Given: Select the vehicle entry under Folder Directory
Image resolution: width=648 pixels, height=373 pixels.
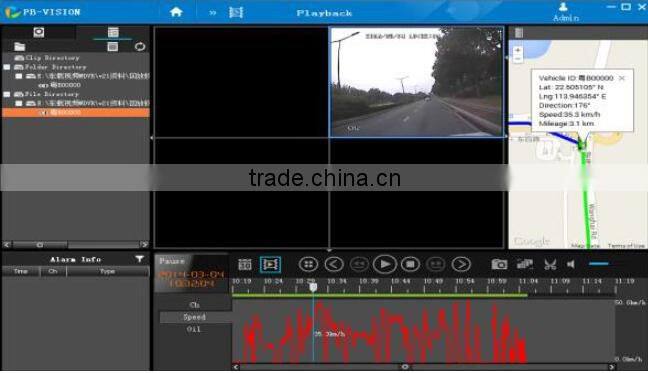Looking at the screenshot, I should [x=59, y=85].
